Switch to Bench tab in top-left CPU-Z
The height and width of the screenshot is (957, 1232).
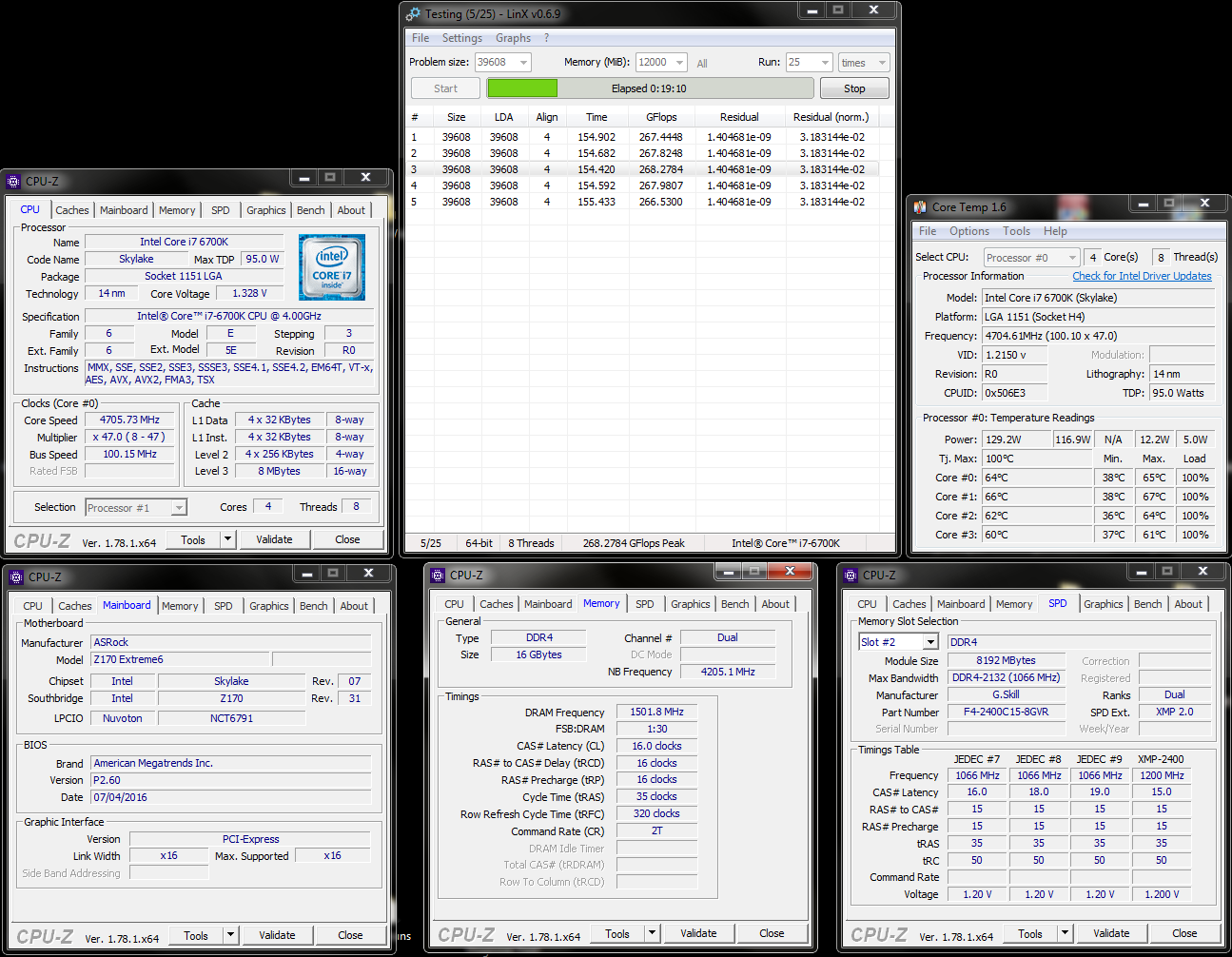[x=311, y=210]
